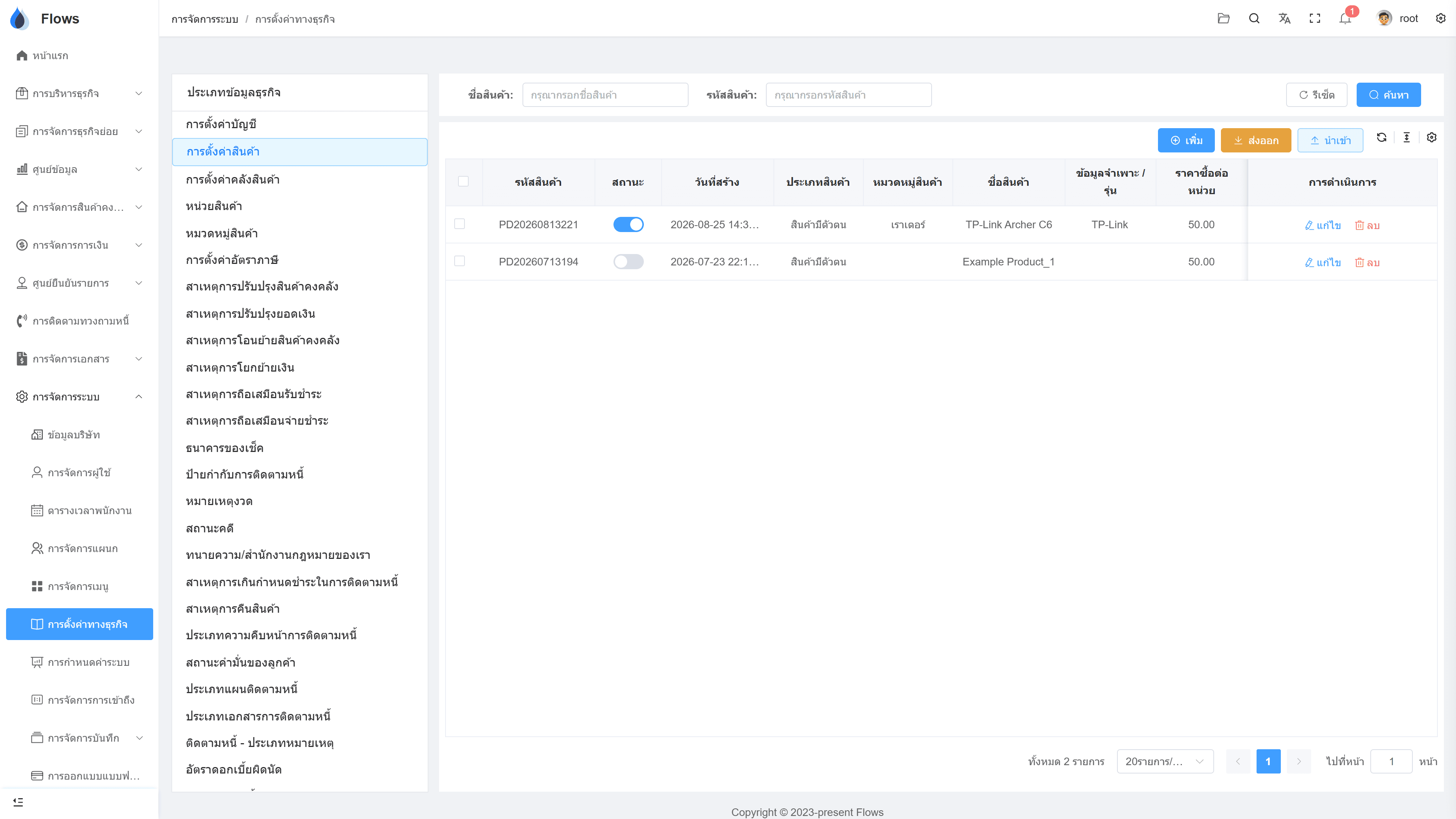Expand การจัดการการเงิน menu

pos(79,245)
